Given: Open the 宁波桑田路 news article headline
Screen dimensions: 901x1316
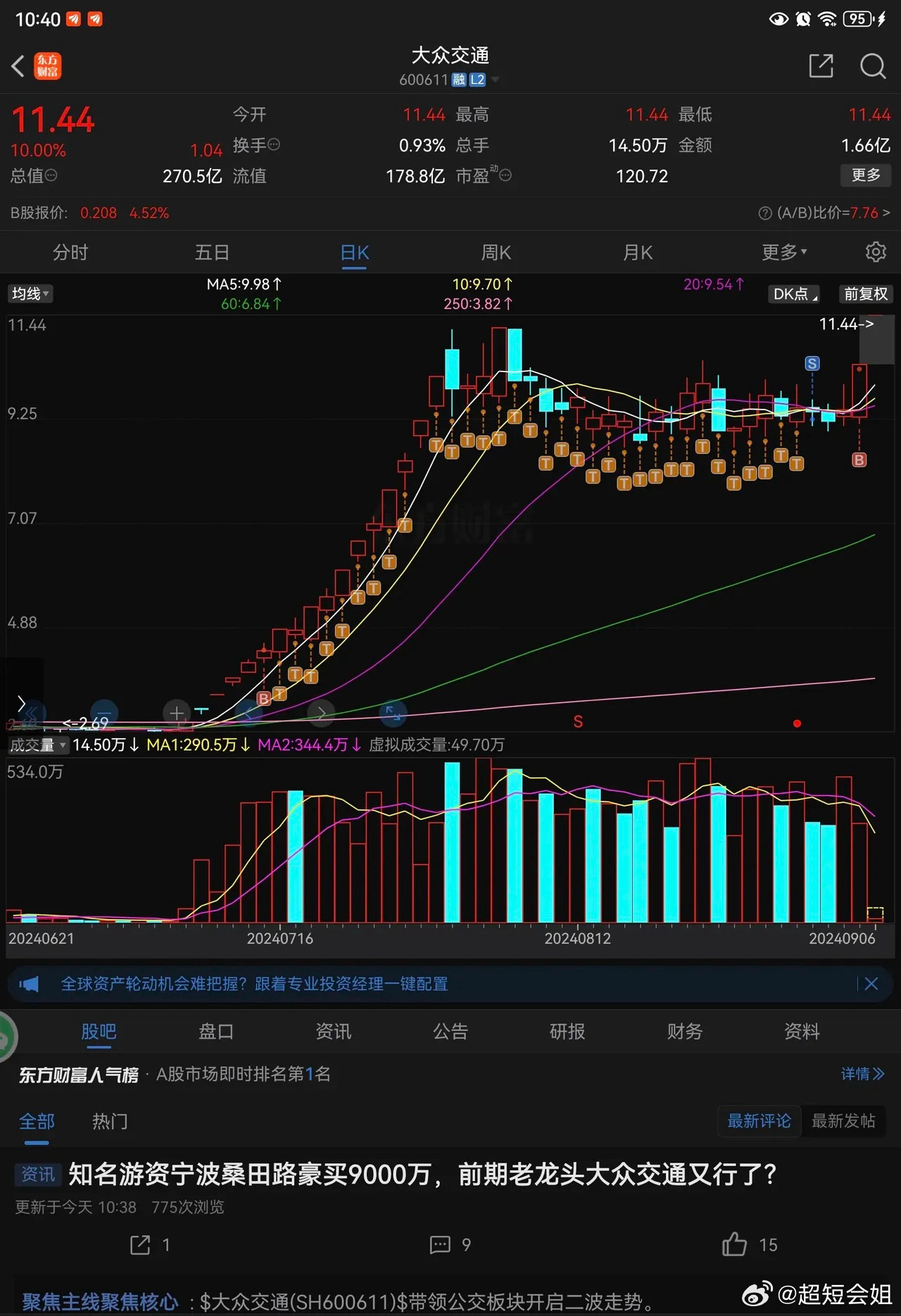Looking at the screenshot, I should click(x=422, y=1174).
